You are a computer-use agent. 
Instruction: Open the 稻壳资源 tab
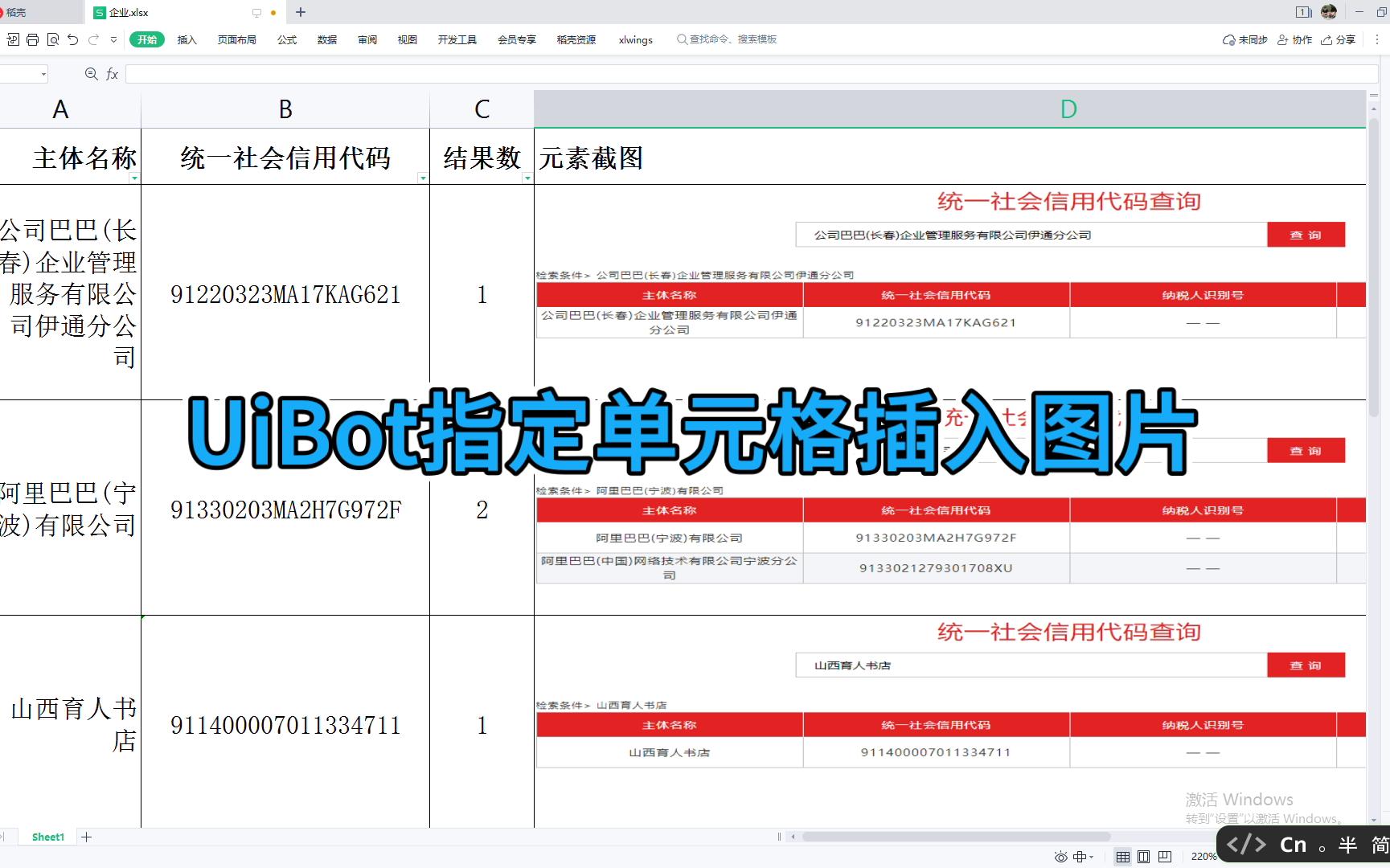576,39
